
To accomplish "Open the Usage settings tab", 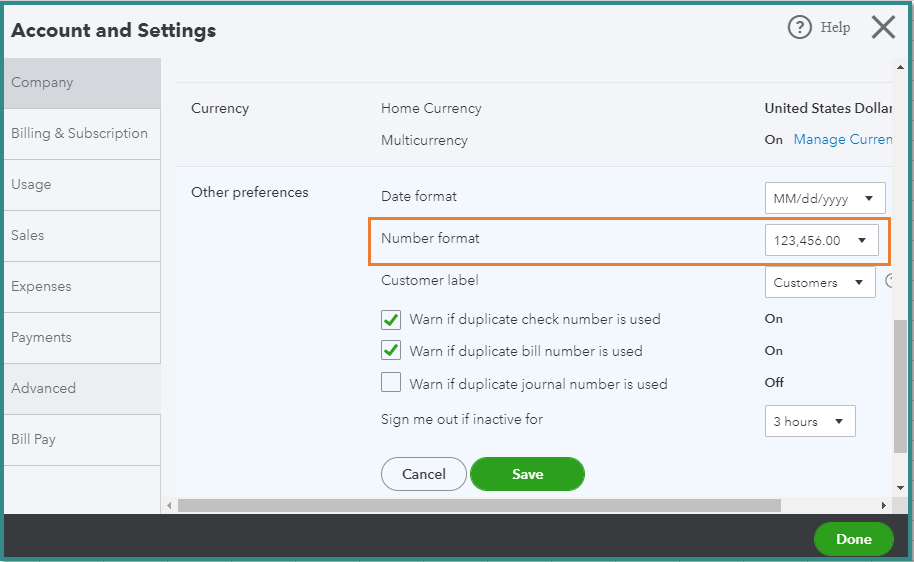I will click(32, 185).
